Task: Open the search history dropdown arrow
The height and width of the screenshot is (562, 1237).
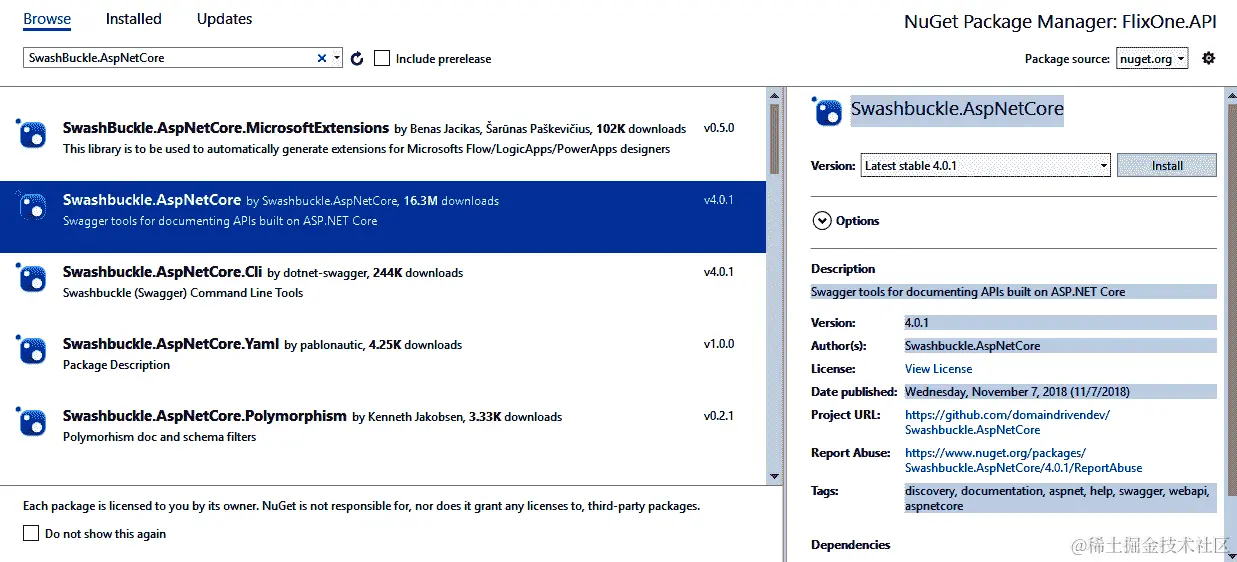Action: coord(337,58)
